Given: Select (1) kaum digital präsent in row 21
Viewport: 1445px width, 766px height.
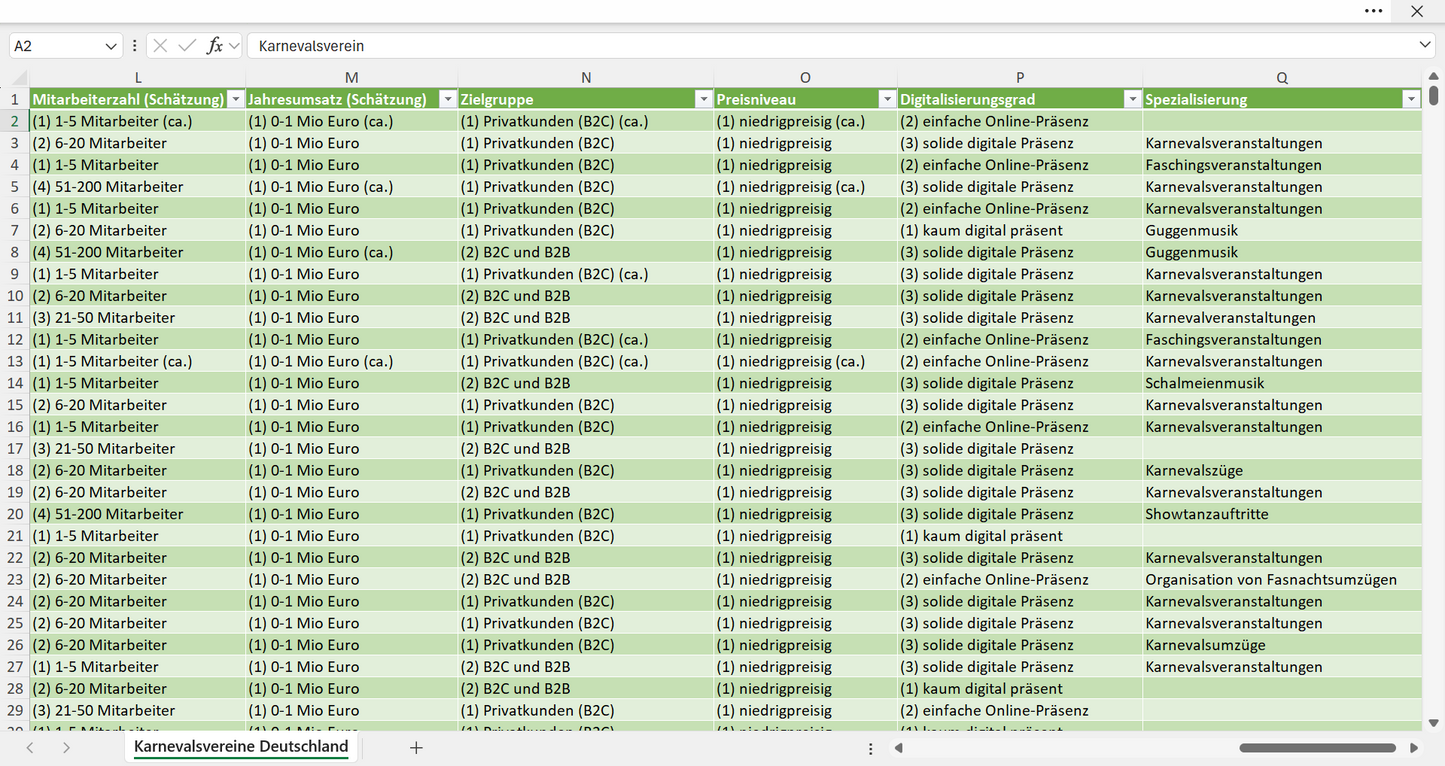Looking at the screenshot, I should point(1020,536).
